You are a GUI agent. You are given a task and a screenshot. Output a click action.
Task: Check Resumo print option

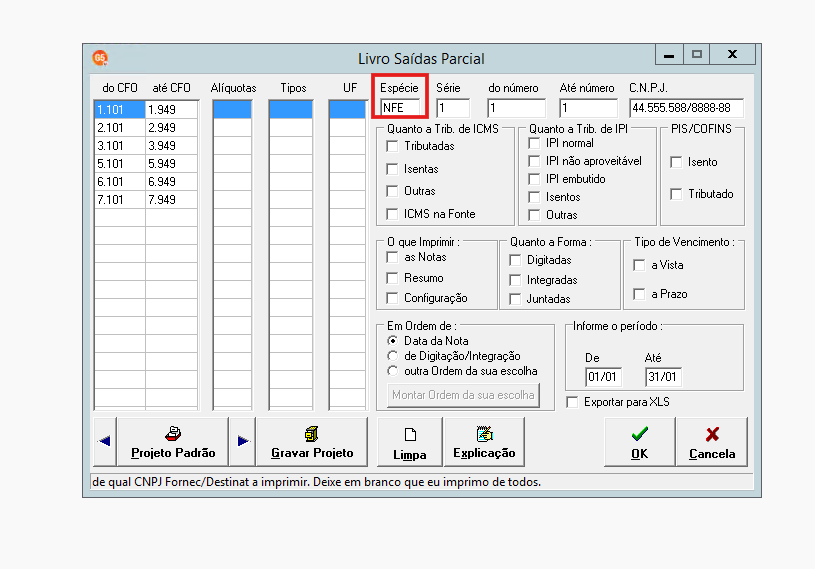click(x=392, y=279)
